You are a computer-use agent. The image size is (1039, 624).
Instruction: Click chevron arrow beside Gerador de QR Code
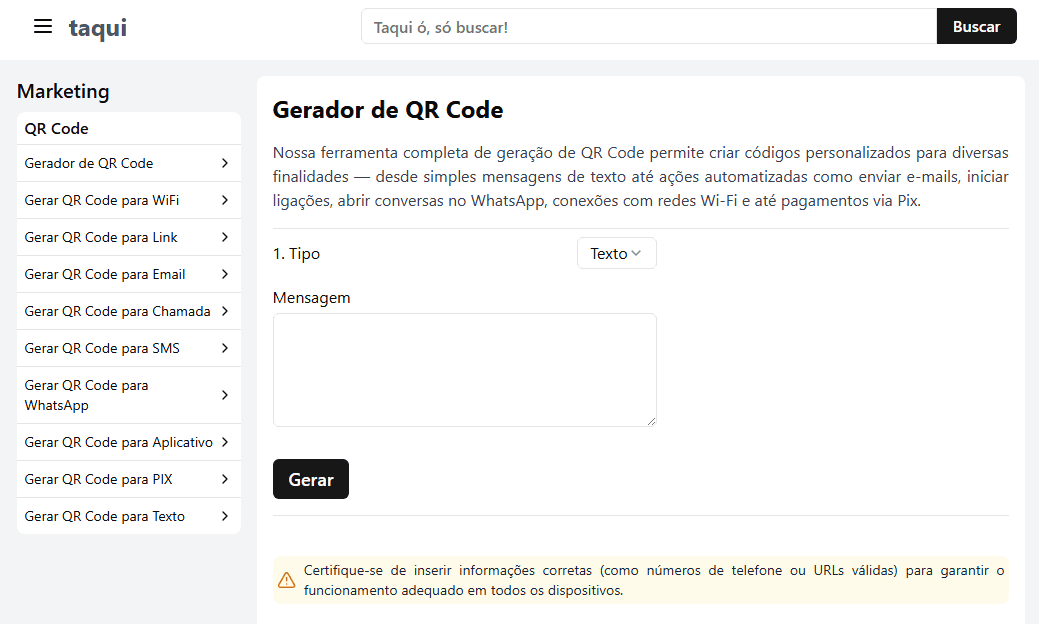click(x=225, y=163)
